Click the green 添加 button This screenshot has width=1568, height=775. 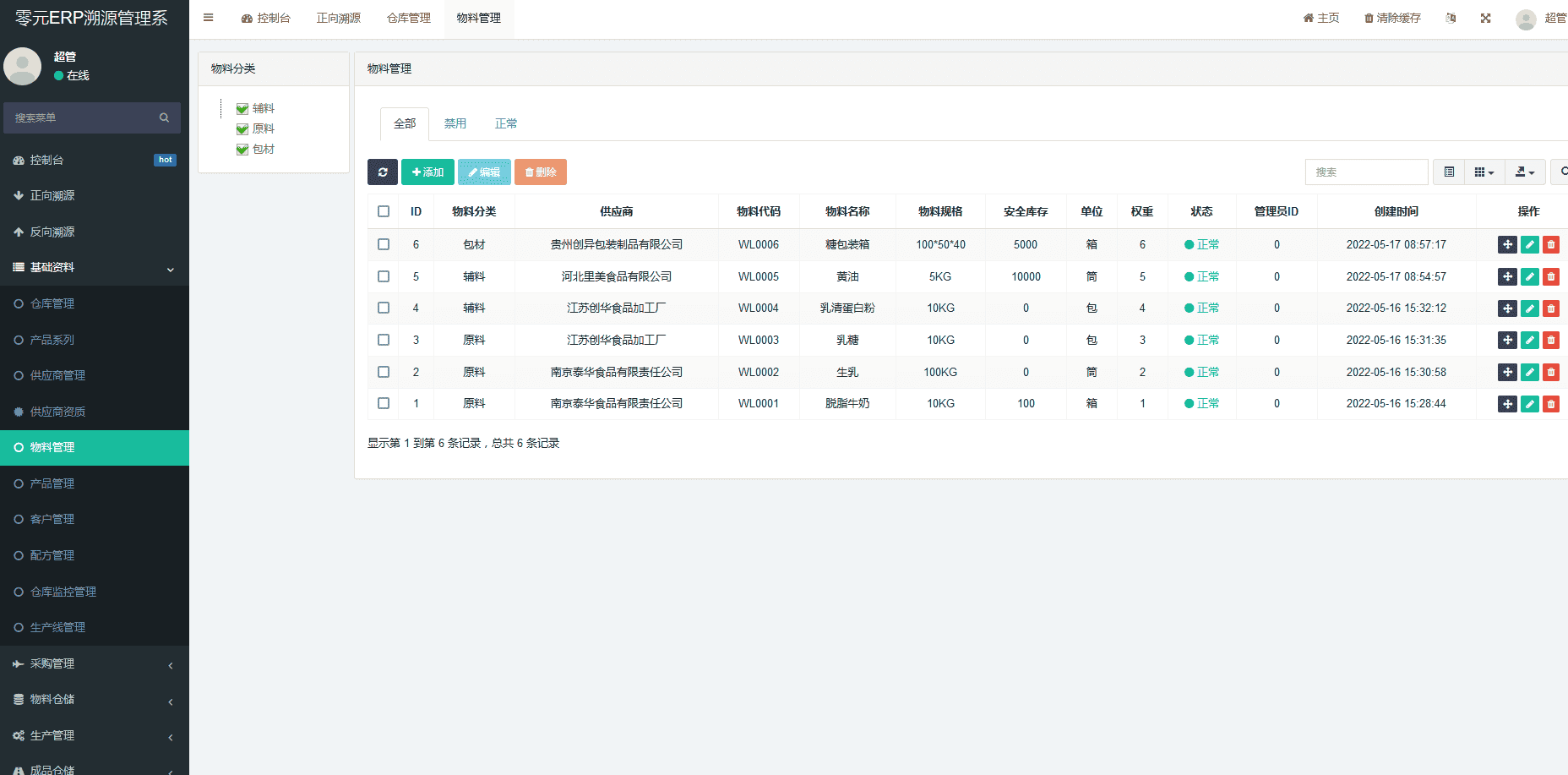(427, 172)
